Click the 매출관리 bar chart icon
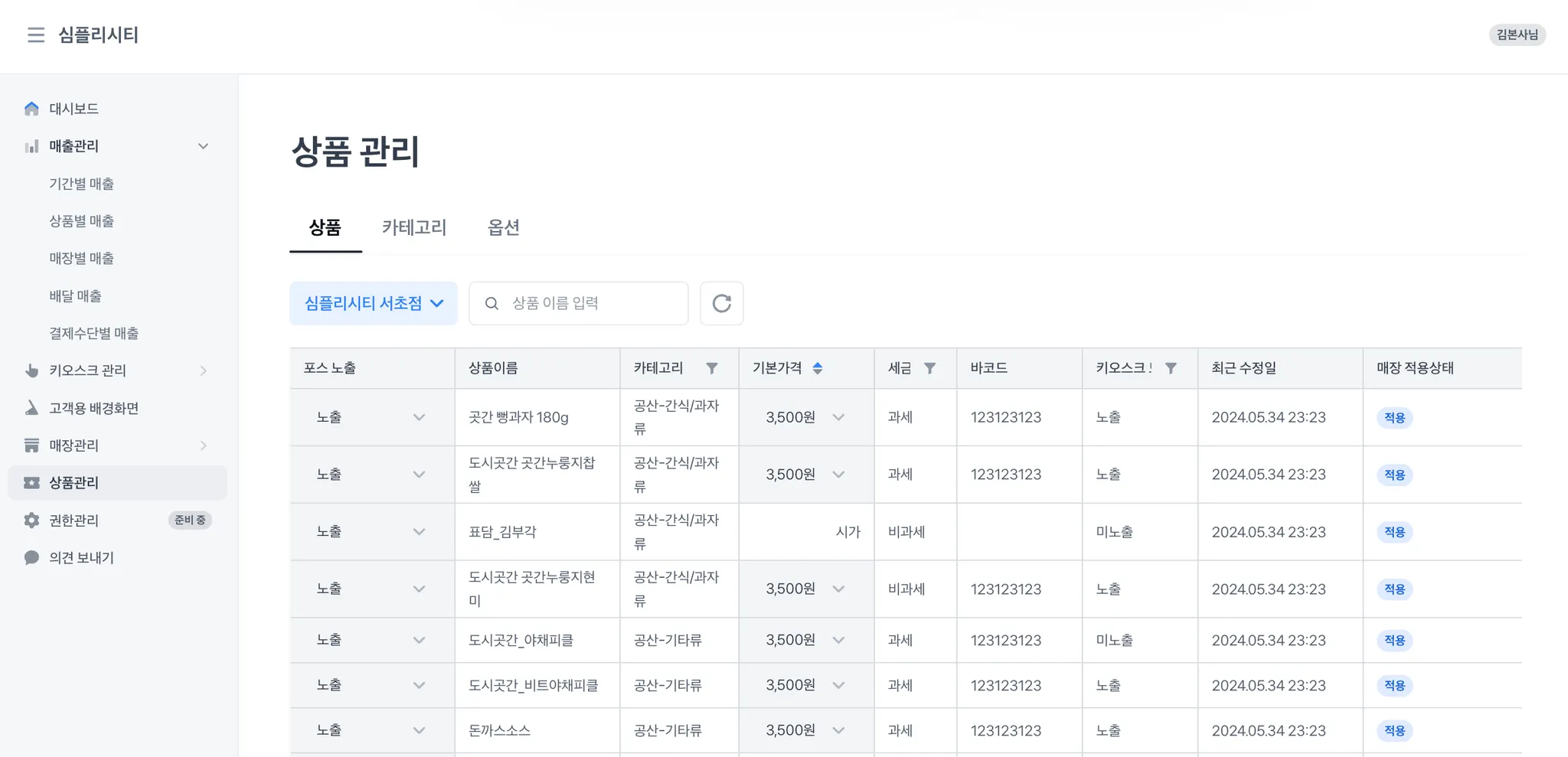 click(31, 146)
